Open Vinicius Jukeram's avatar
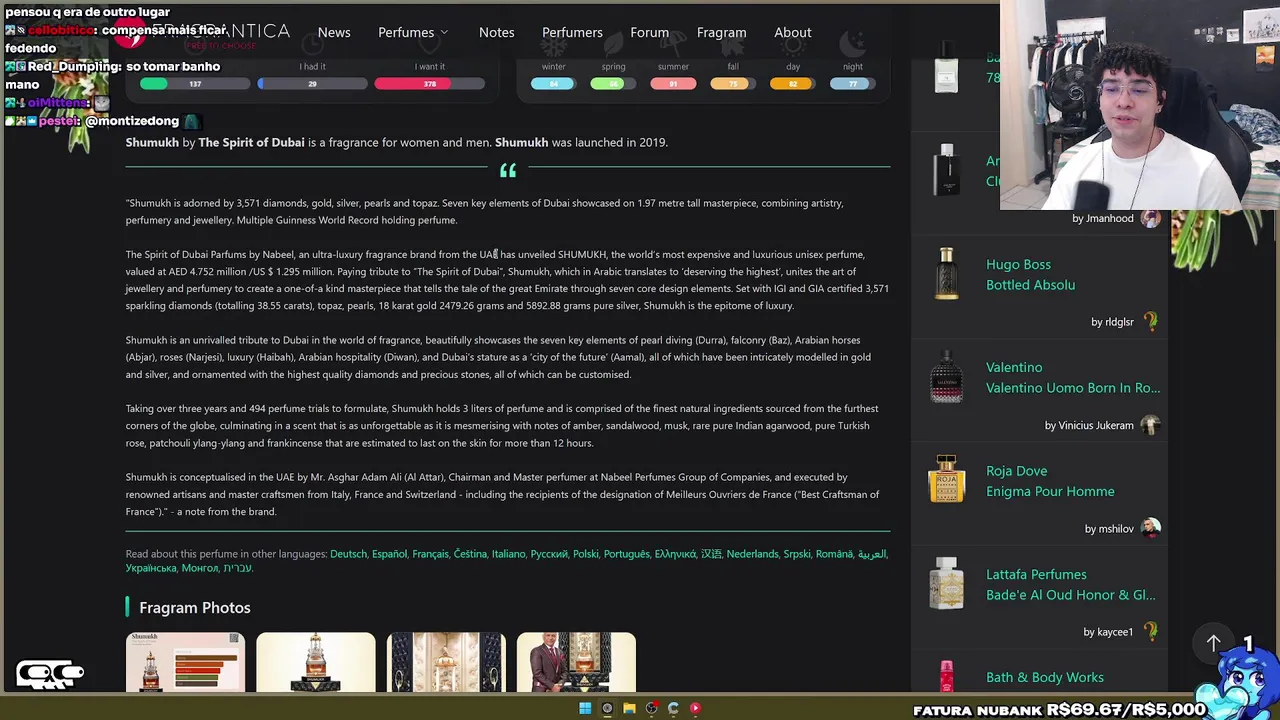This screenshot has width=1280, height=720. [x=1151, y=425]
